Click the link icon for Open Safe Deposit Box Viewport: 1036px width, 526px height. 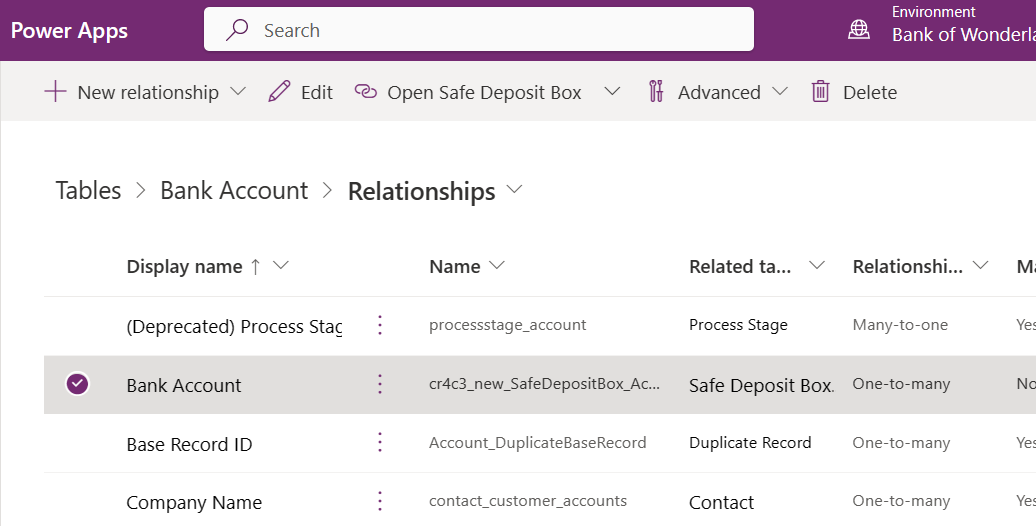[365, 91]
